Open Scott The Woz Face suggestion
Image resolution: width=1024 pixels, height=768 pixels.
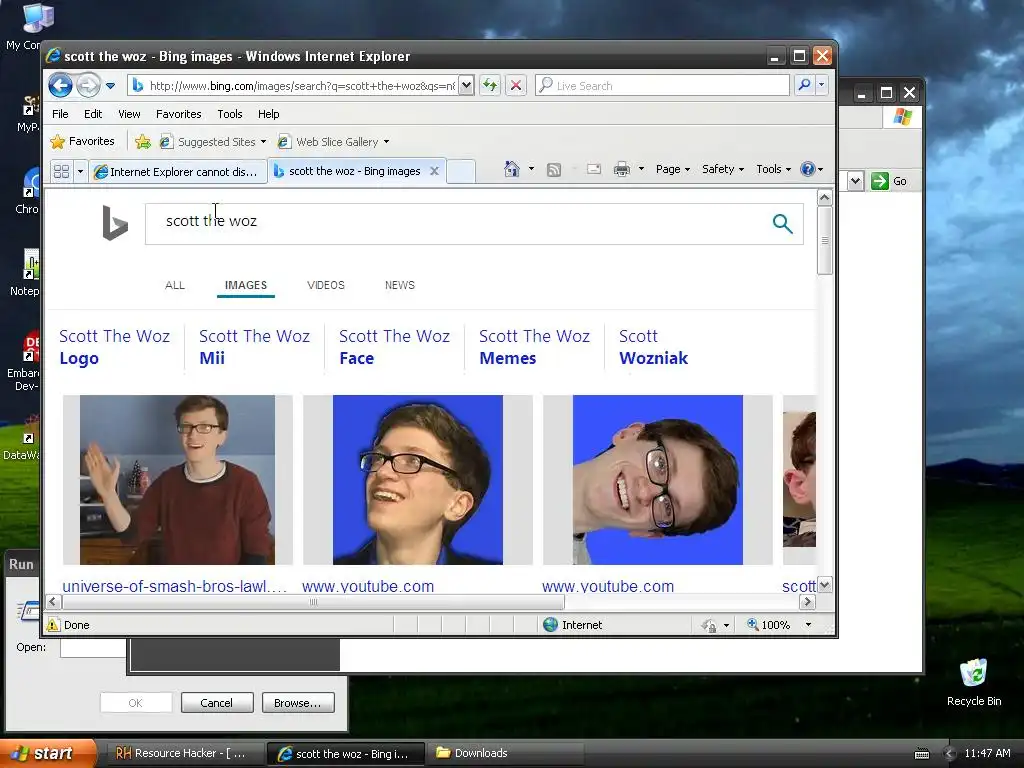pos(394,347)
